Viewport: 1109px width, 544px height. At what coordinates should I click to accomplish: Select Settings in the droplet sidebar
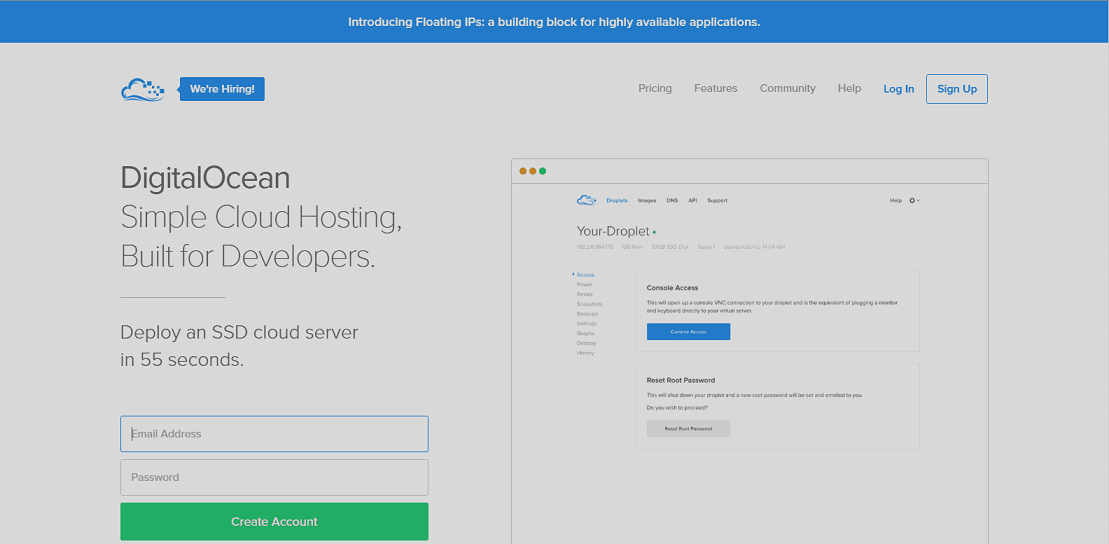click(586, 323)
